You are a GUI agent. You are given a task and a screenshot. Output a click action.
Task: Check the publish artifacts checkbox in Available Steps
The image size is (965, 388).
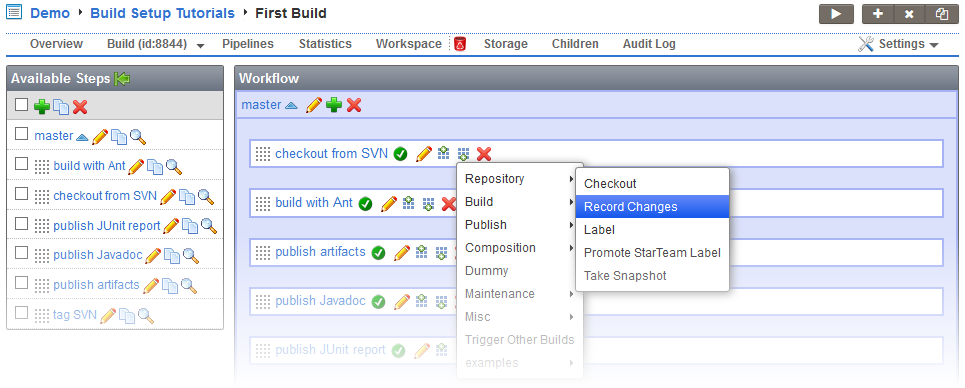pyautogui.click(x=22, y=283)
